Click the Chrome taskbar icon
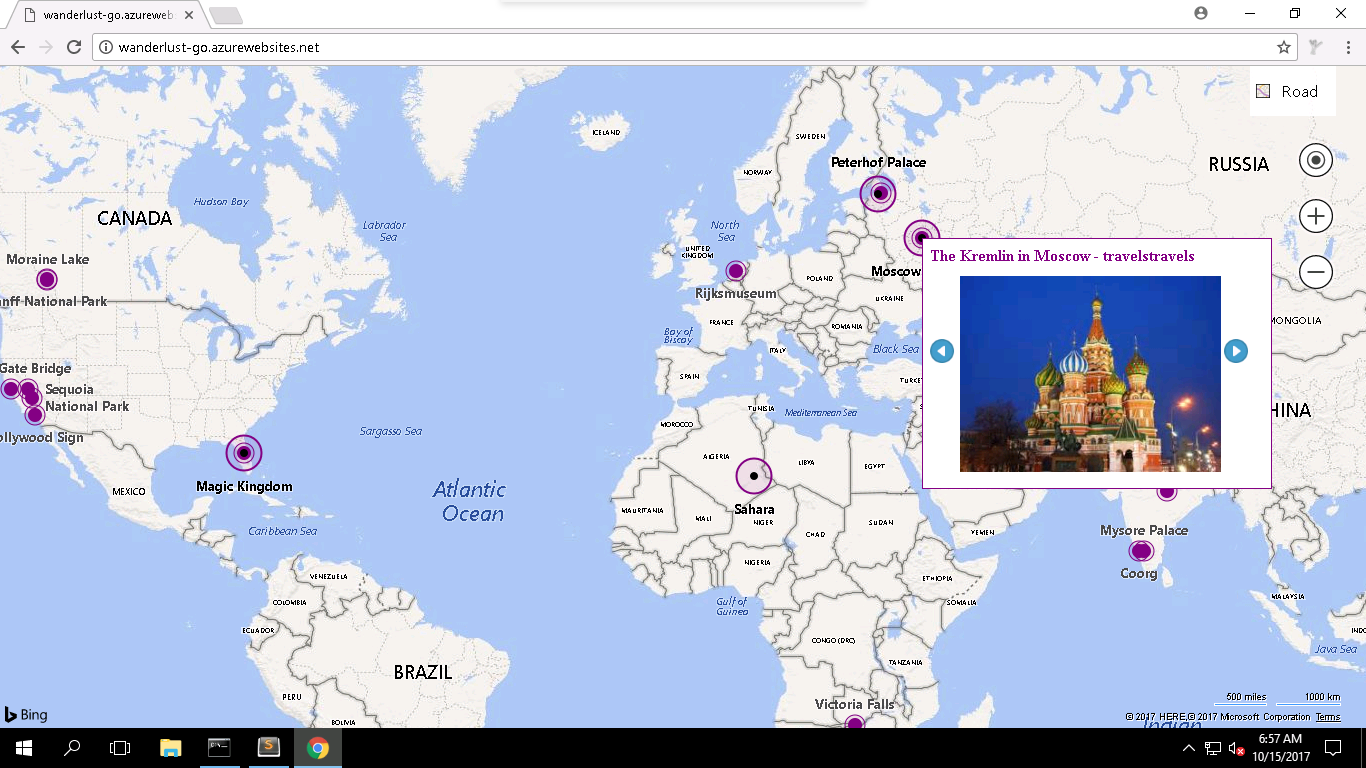 (317, 748)
